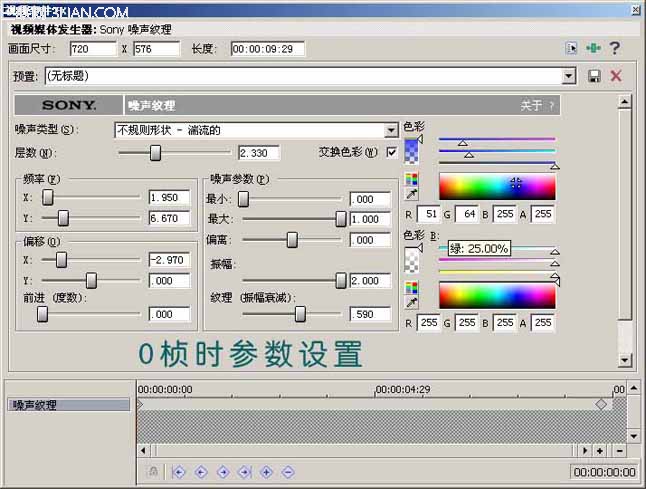646x489 pixels.
Task: Zoom in timeline with plus button
Action: (x=600, y=451)
